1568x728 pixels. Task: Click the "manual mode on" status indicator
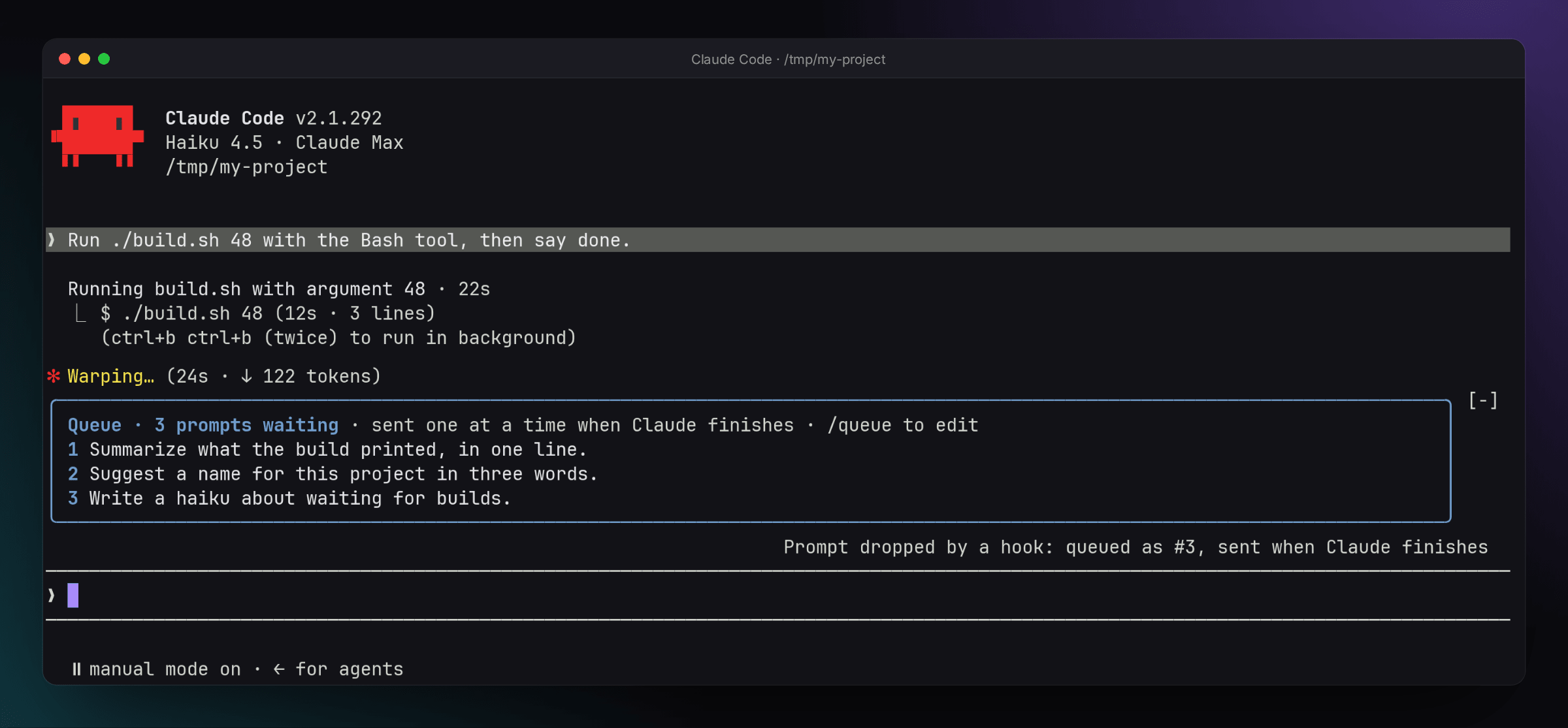165,669
